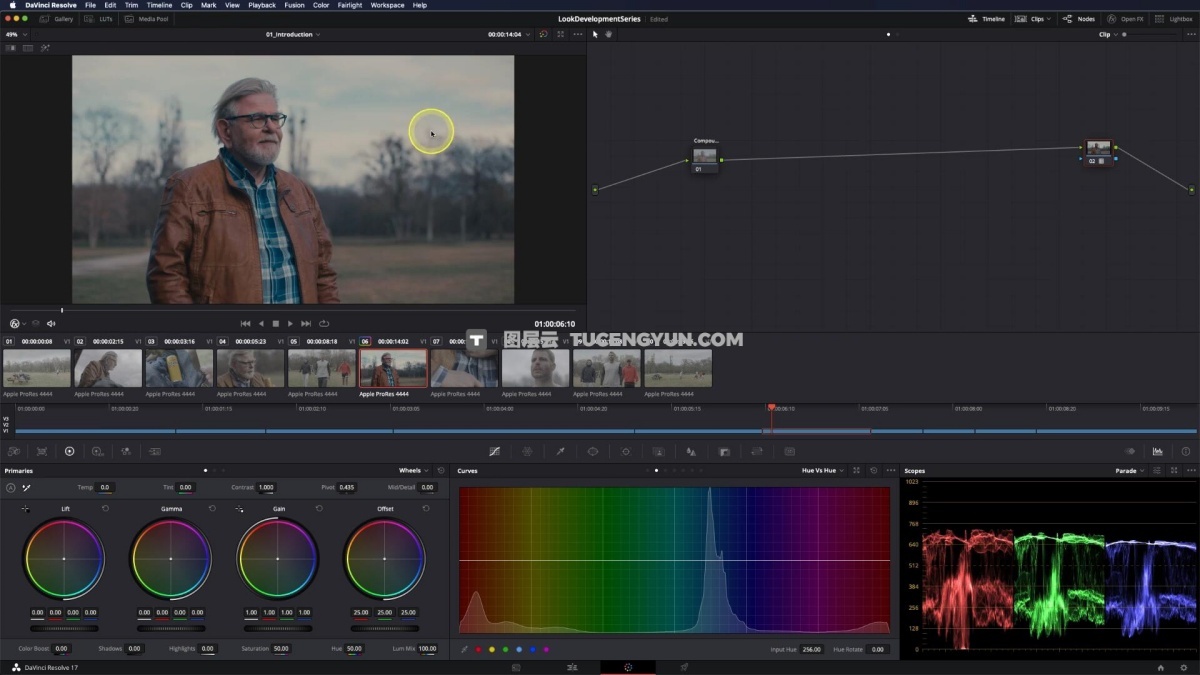Adjust the Lift master wheel slider
Viewport: 1200px width, 675px height.
click(65, 629)
